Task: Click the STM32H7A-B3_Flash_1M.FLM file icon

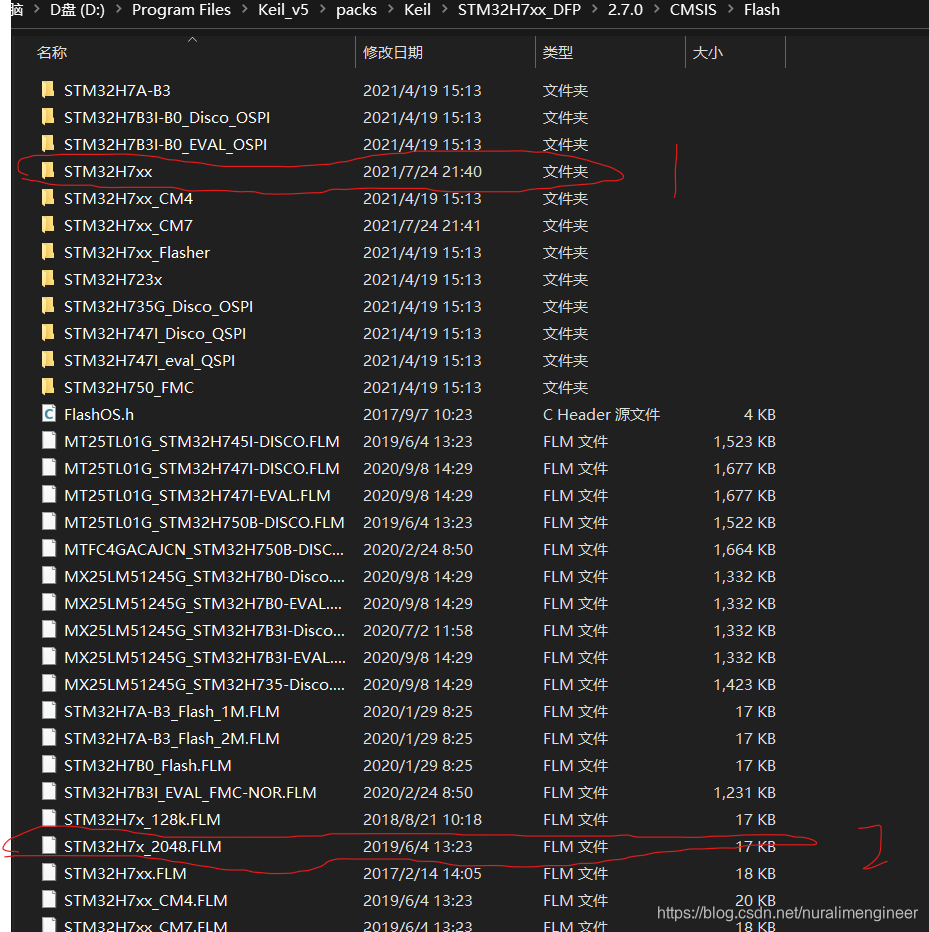Action: click(49, 711)
